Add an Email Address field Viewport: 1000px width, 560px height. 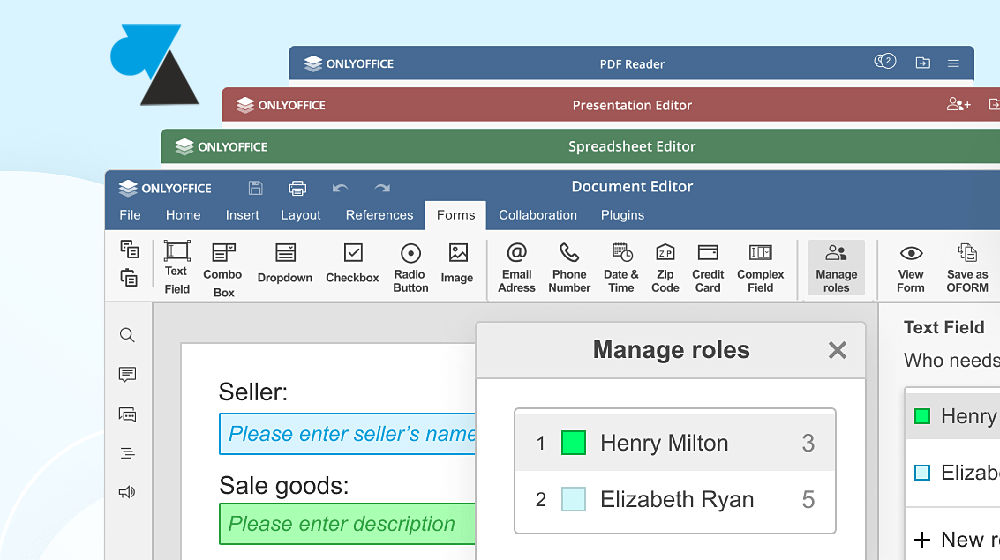pyautogui.click(x=517, y=268)
